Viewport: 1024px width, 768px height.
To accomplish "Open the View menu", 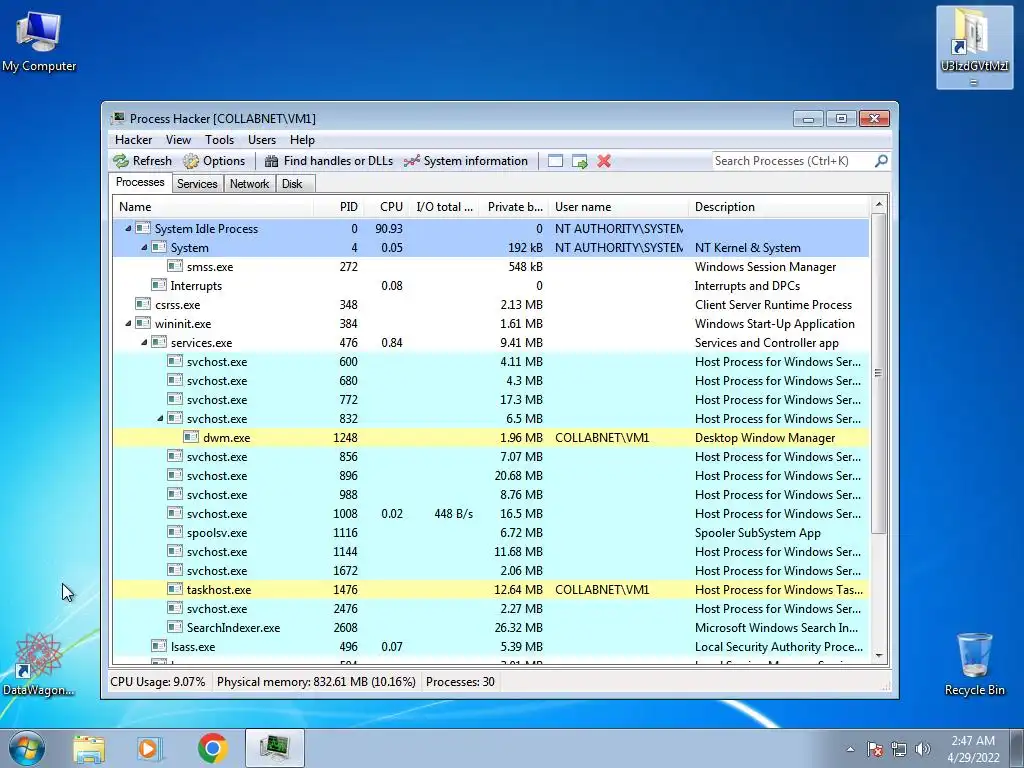I will pos(178,140).
